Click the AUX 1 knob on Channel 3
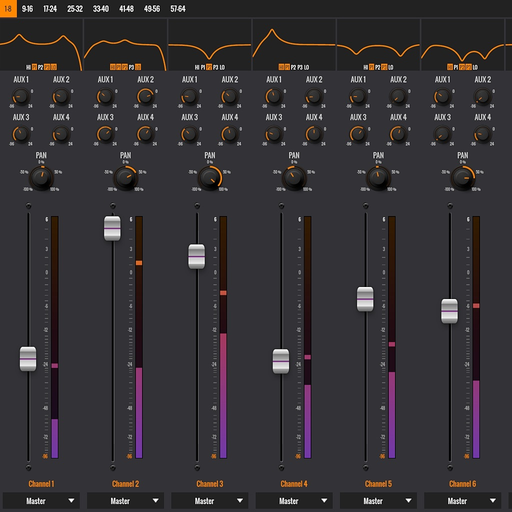 tap(190, 97)
